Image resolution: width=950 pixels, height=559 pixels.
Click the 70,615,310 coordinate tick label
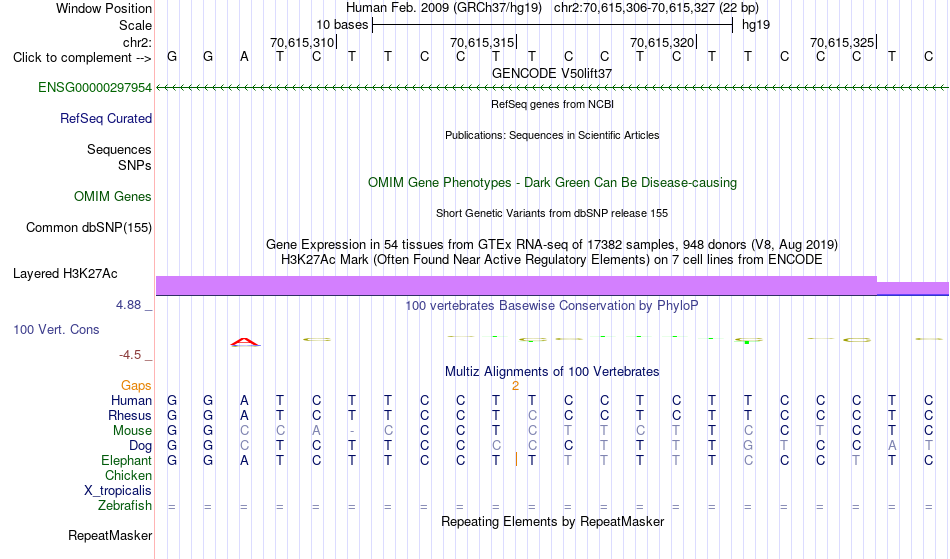point(302,42)
